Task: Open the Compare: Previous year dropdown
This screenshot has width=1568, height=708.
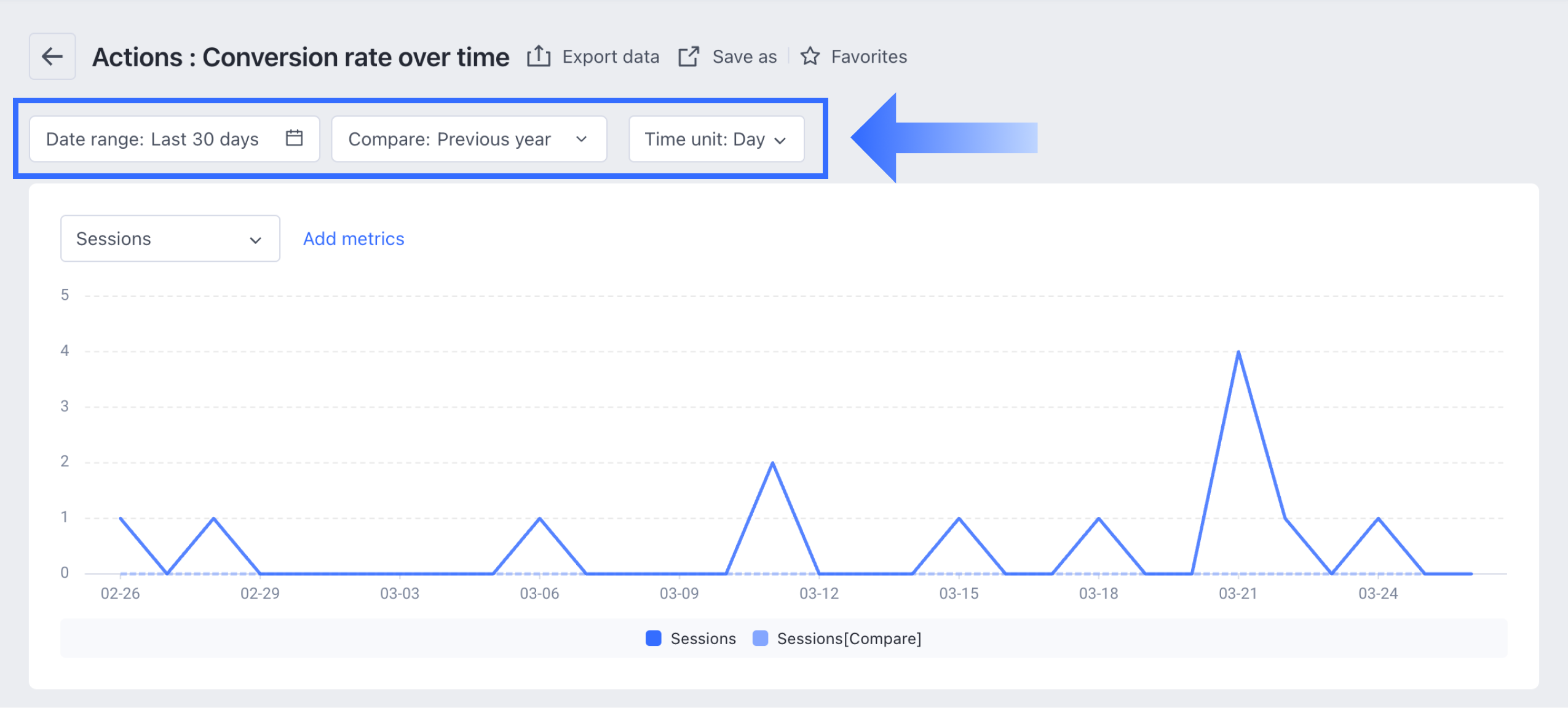Action: click(x=449, y=140)
